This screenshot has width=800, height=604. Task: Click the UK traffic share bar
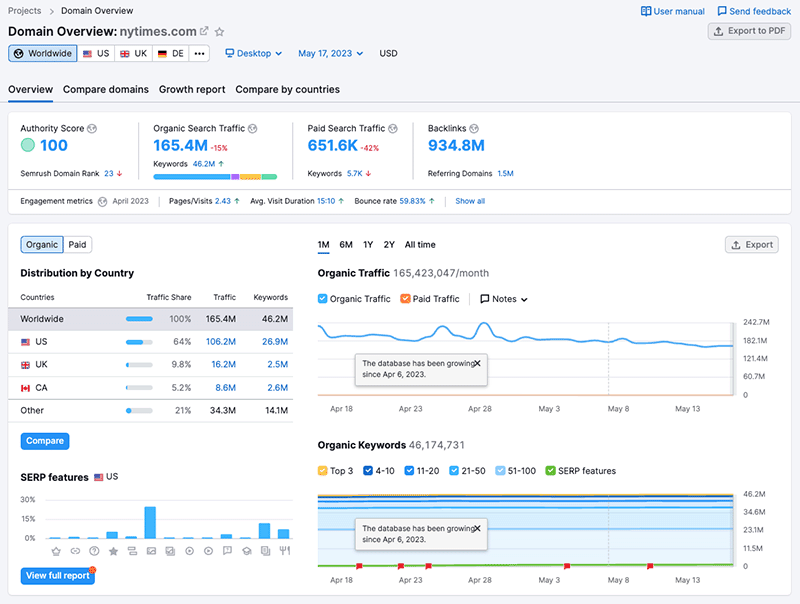[139, 365]
